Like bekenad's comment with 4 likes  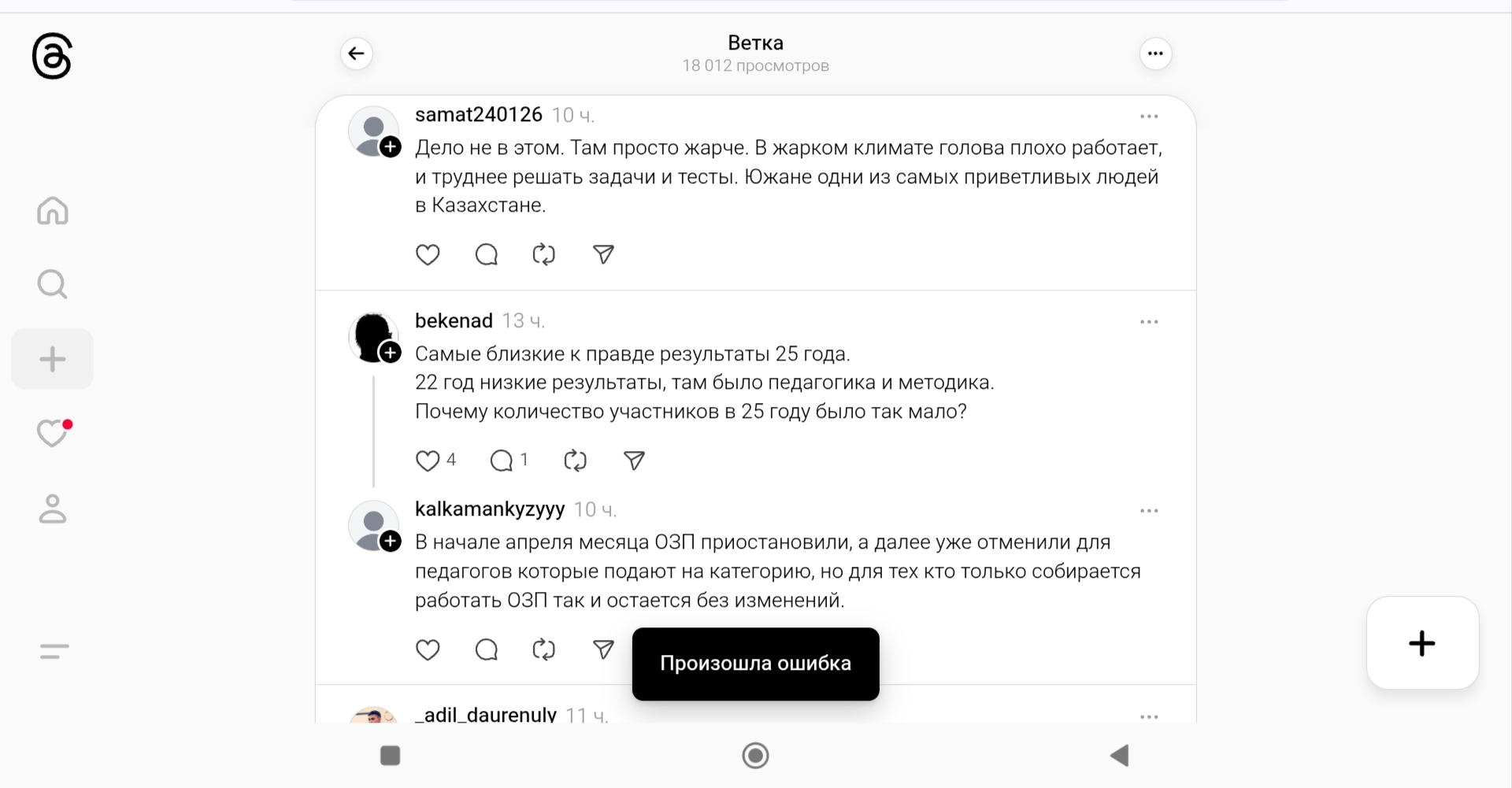pos(428,461)
